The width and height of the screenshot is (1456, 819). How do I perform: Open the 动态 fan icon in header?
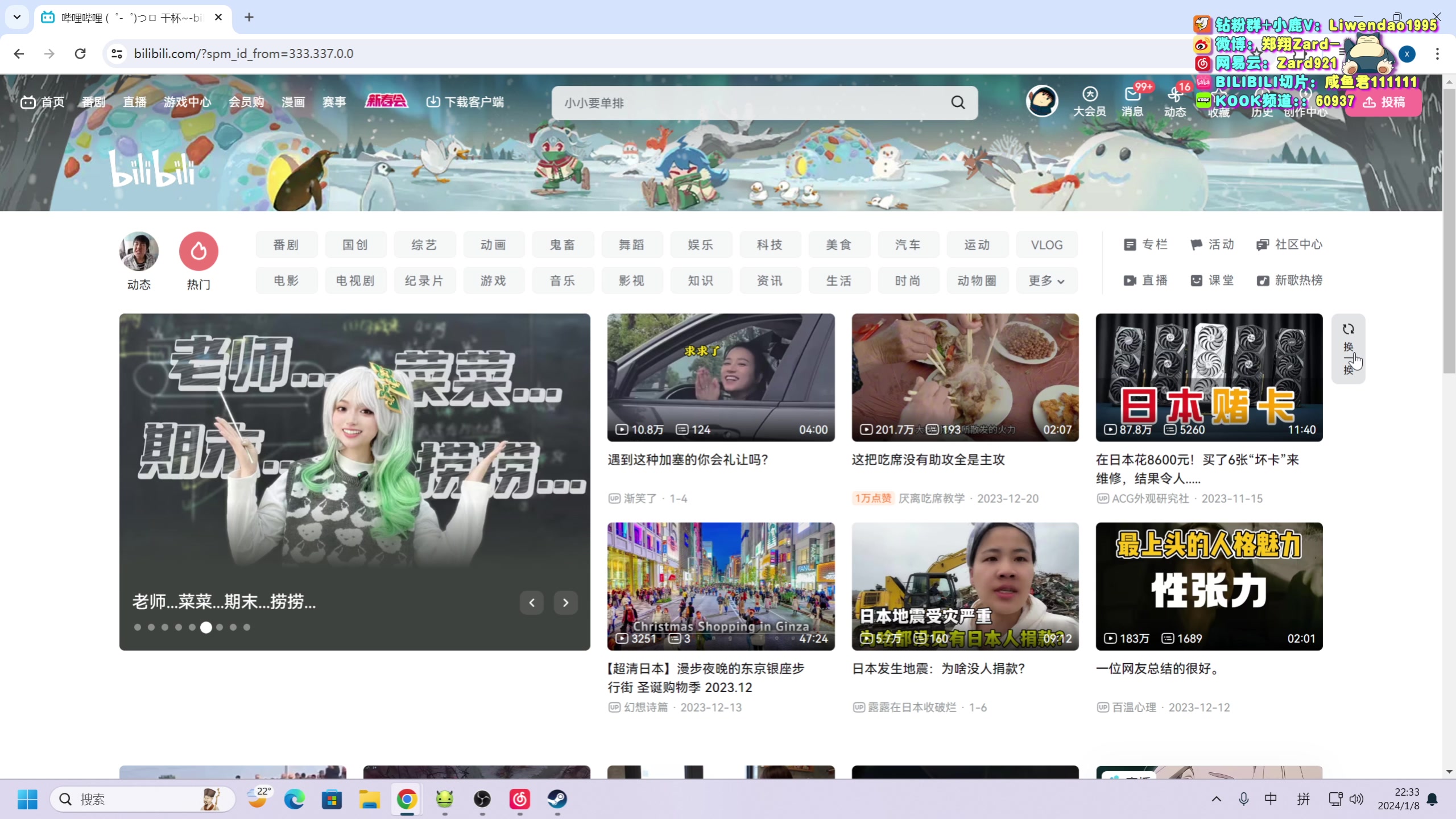coord(1174,95)
